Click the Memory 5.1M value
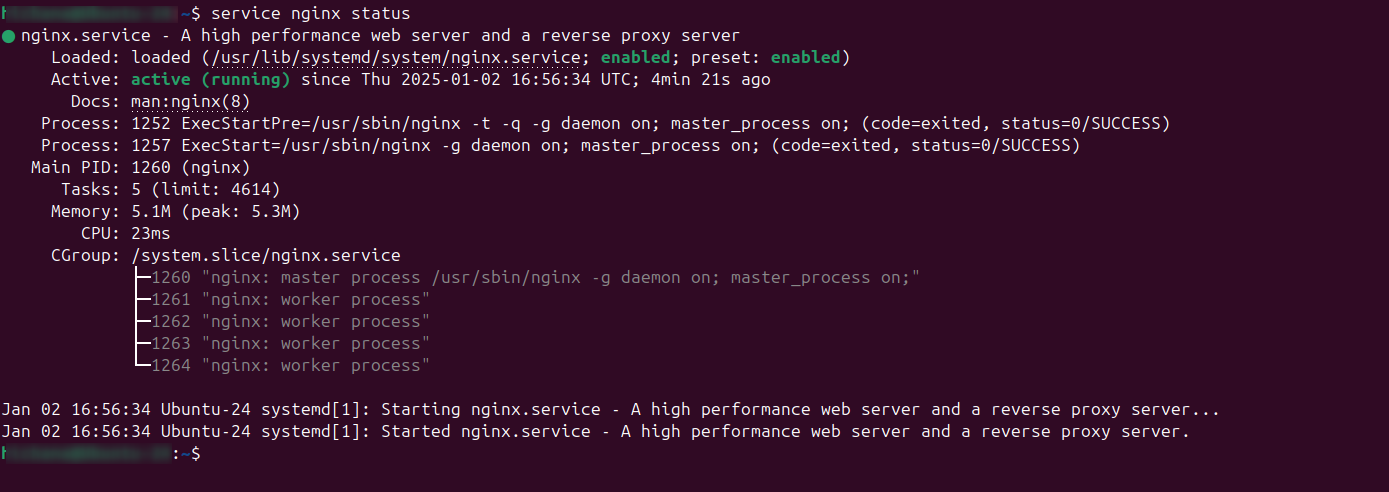Viewport: 1389px width, 492px height. (x=150, y=212)
